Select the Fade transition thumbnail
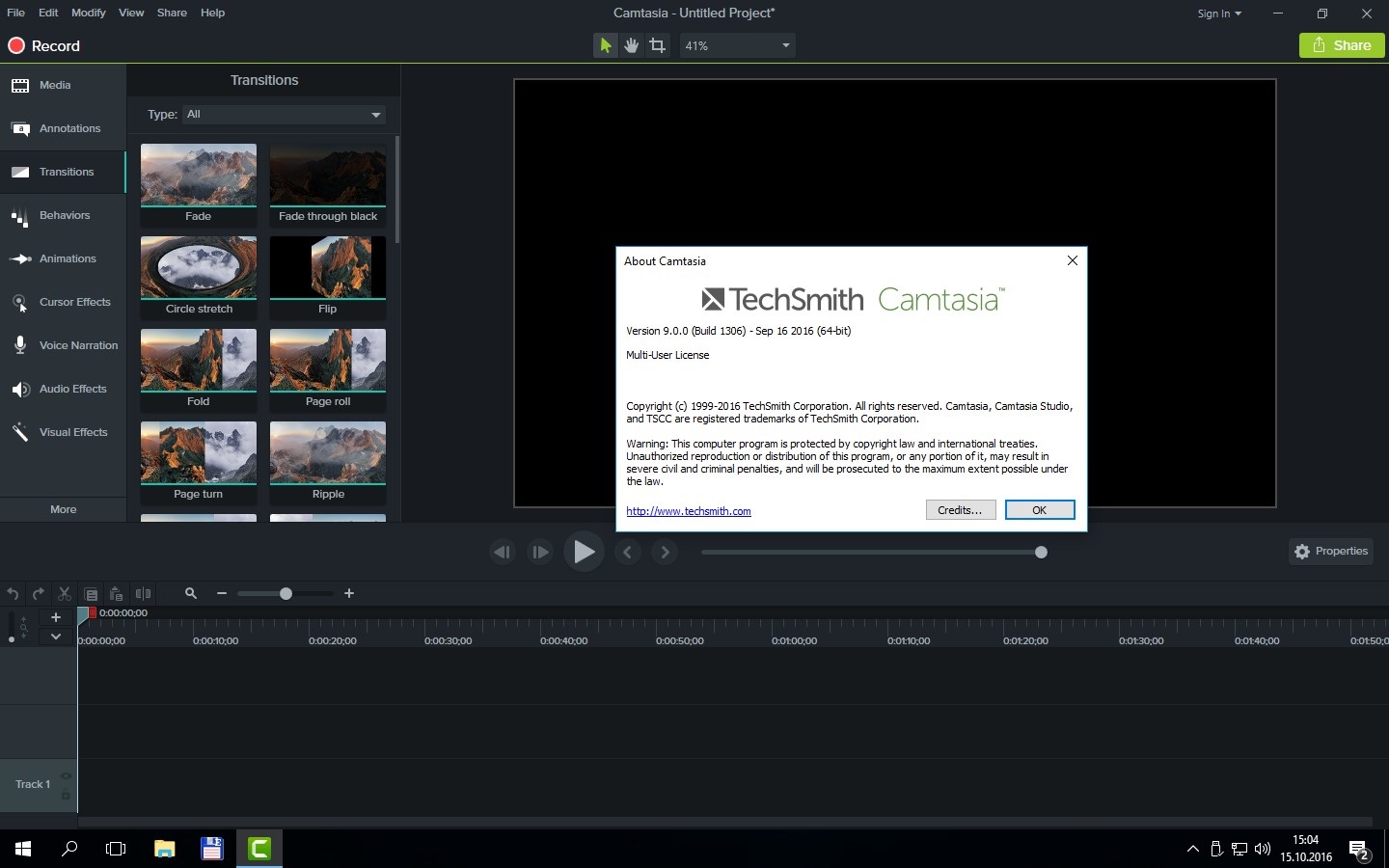1389x868 pixels. (199, 184)
